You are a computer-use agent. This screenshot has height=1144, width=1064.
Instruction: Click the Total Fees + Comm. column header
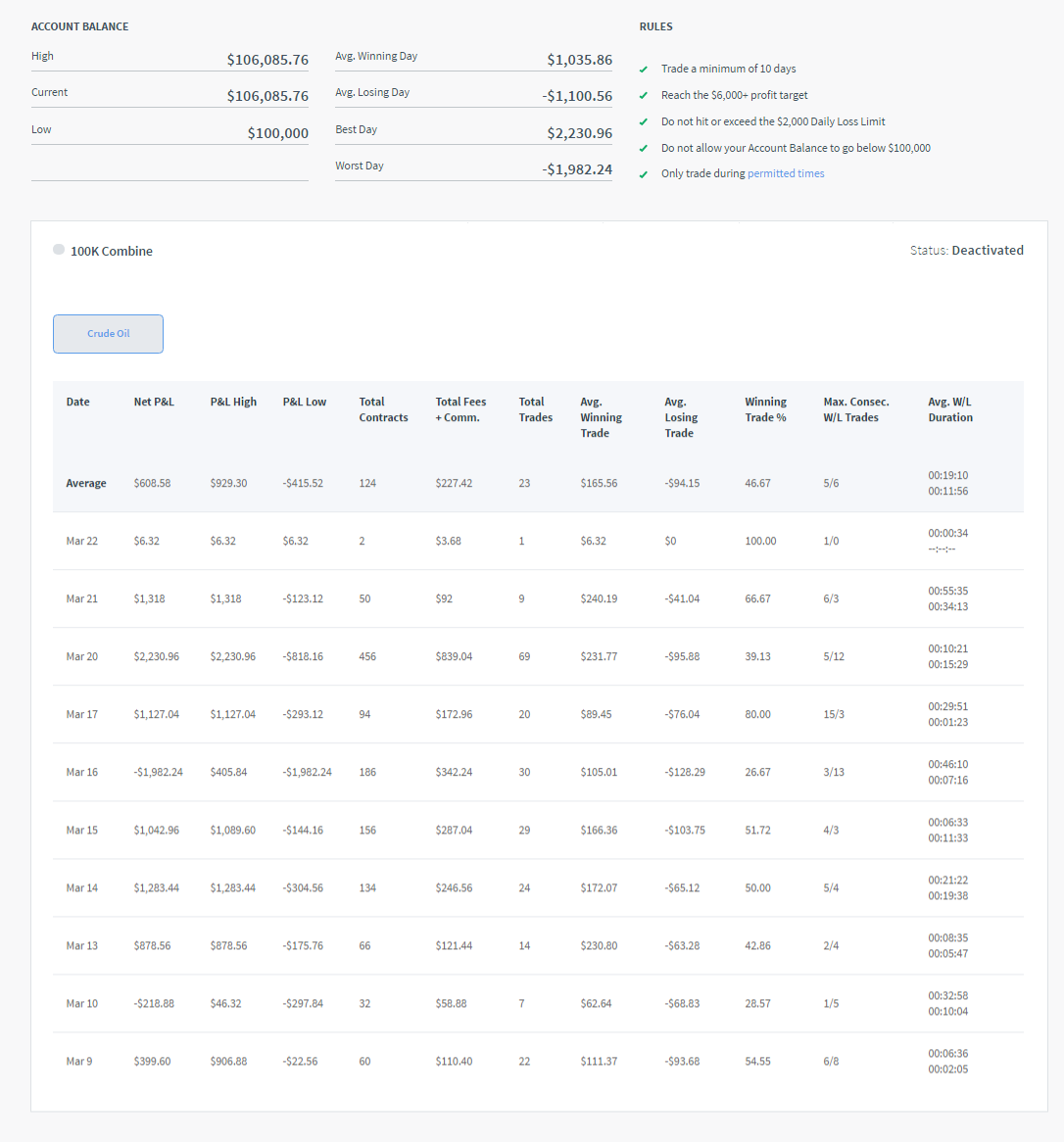(460, 409)
